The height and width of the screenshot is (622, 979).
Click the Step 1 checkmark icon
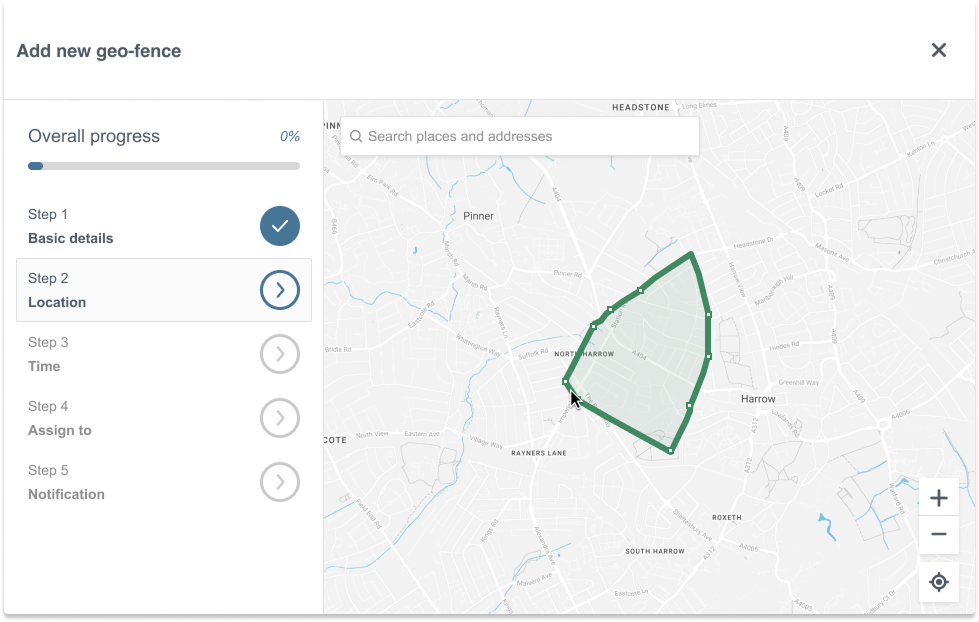point(280,226)
